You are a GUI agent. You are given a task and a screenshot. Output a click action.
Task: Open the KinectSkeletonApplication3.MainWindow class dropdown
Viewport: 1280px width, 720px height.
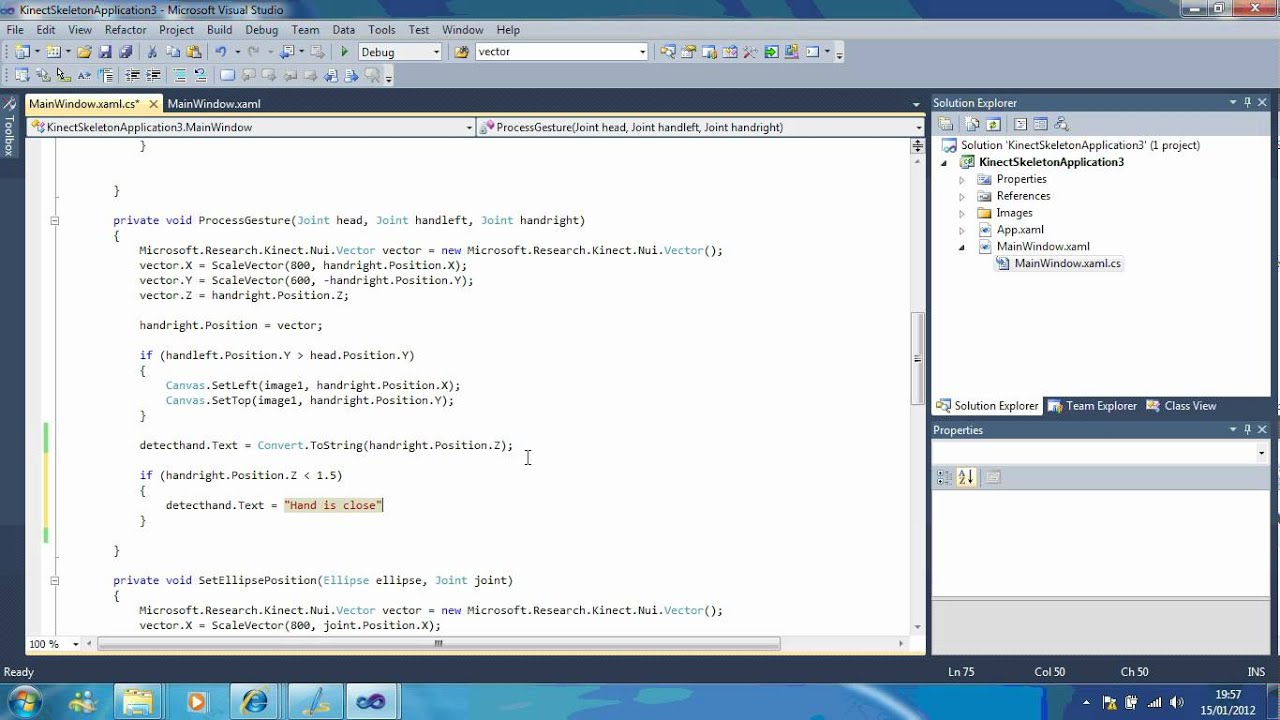(469, 127)
